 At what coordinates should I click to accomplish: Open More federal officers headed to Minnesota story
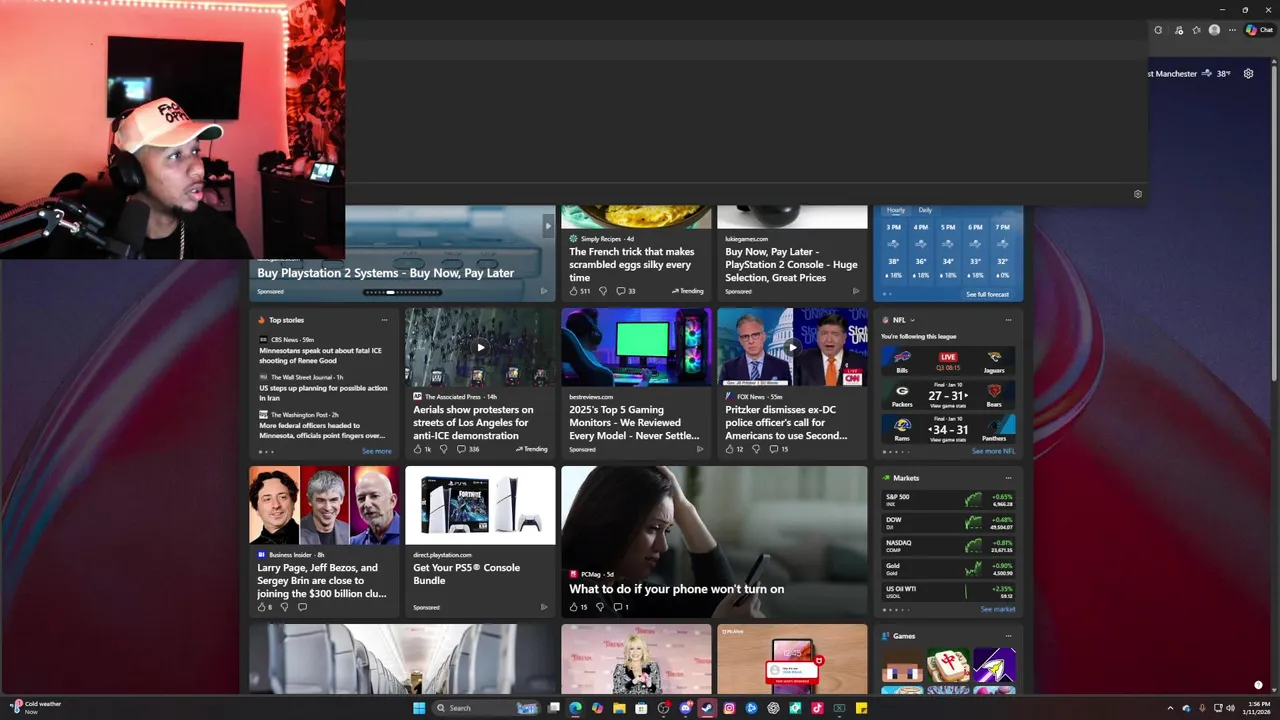point(322,430)
